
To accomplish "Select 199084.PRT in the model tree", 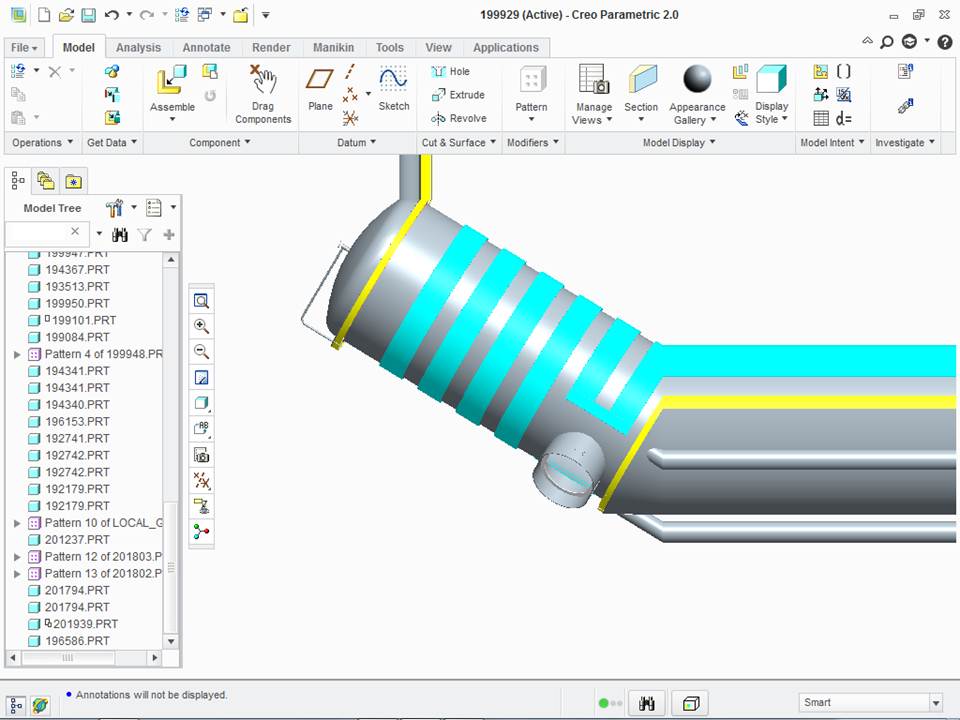I will (77, 337).
